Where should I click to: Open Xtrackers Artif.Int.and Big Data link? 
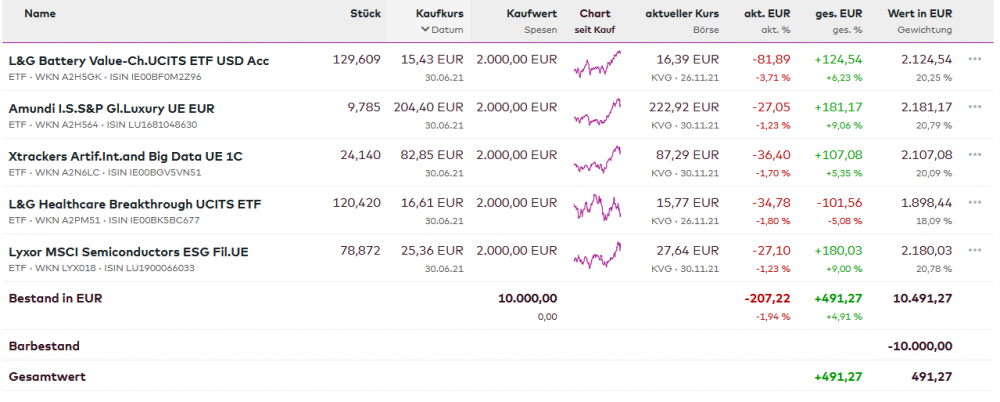point(125,156)
